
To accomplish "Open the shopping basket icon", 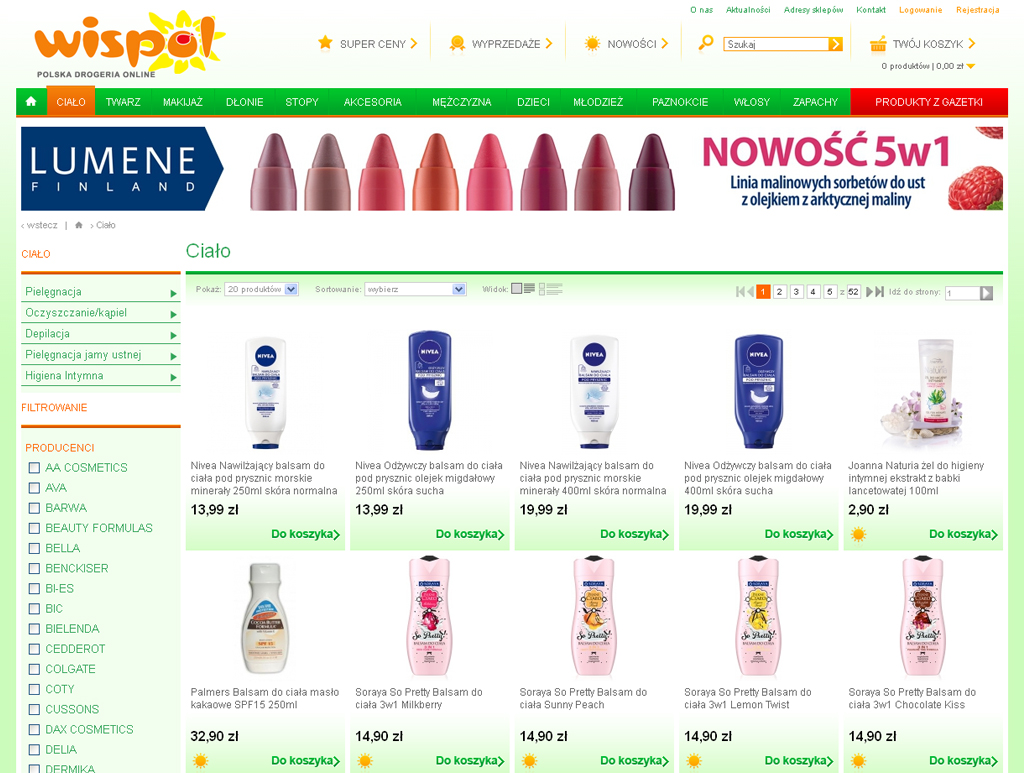I will pyautogui.click(x=878, y=44).
